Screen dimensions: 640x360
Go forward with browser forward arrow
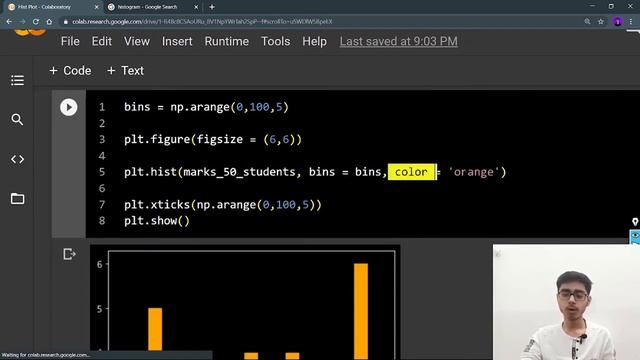(x=22, y=22)
